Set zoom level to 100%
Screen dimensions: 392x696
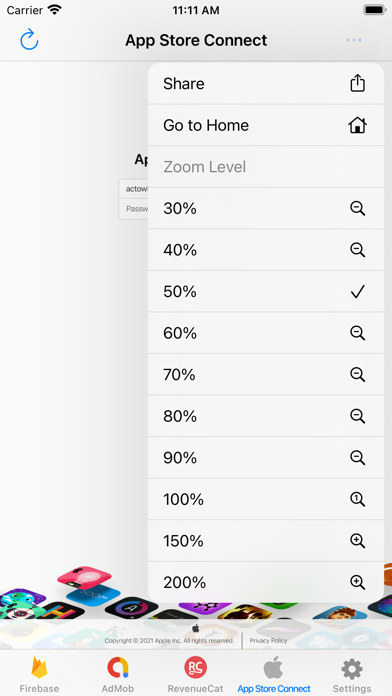point(265,499)
